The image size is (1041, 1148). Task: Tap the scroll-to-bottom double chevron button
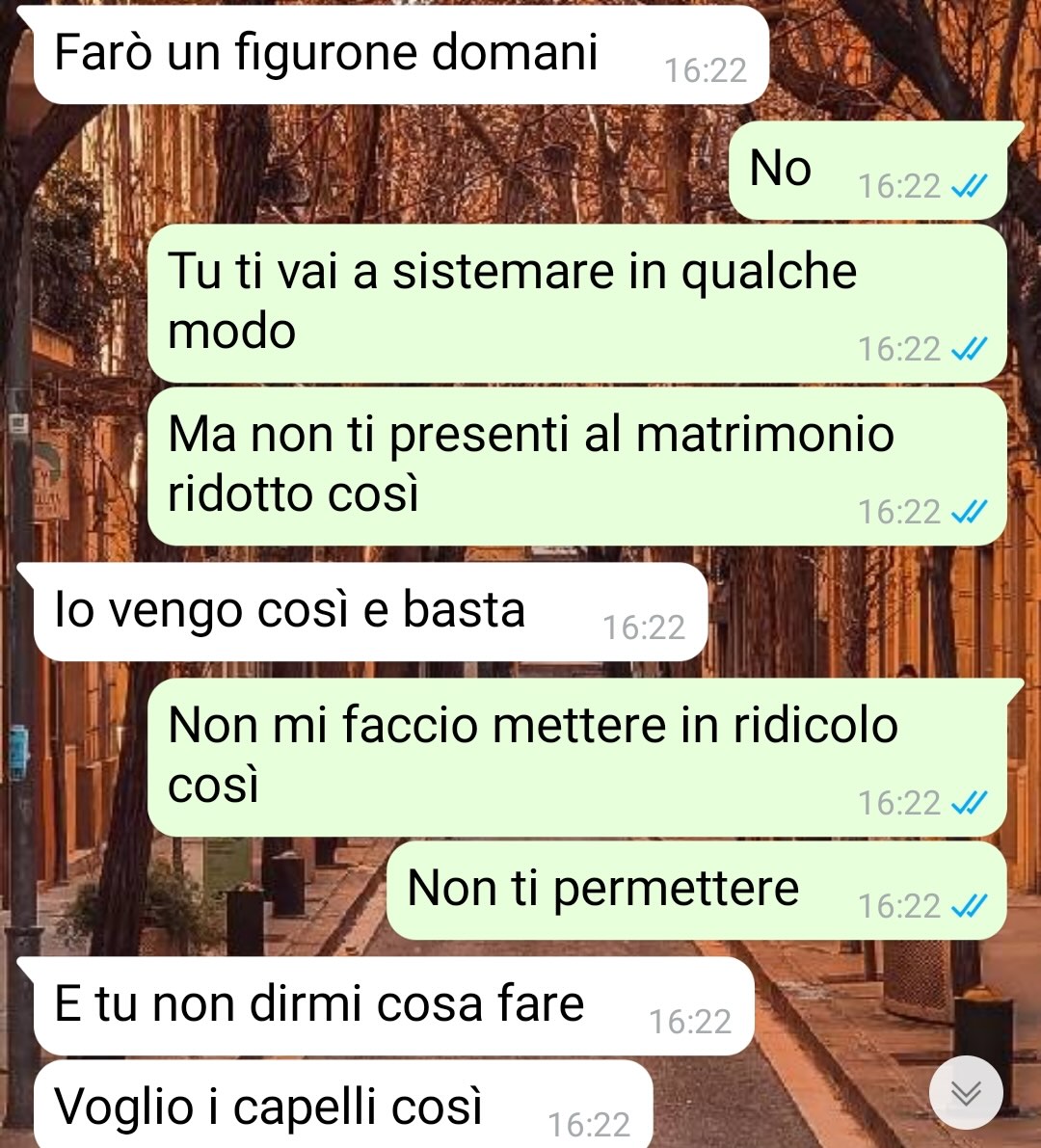click(x=966, y=1092)
